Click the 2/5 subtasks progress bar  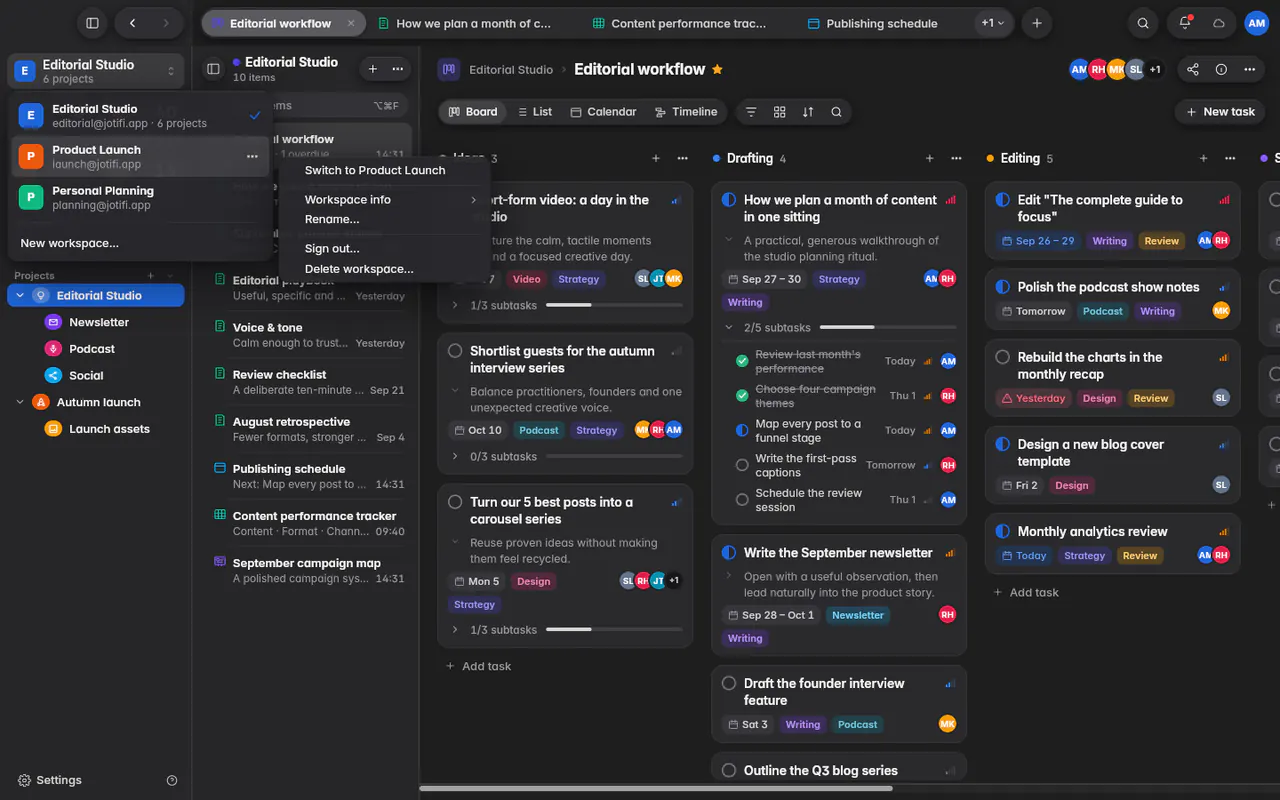point(888,327)
